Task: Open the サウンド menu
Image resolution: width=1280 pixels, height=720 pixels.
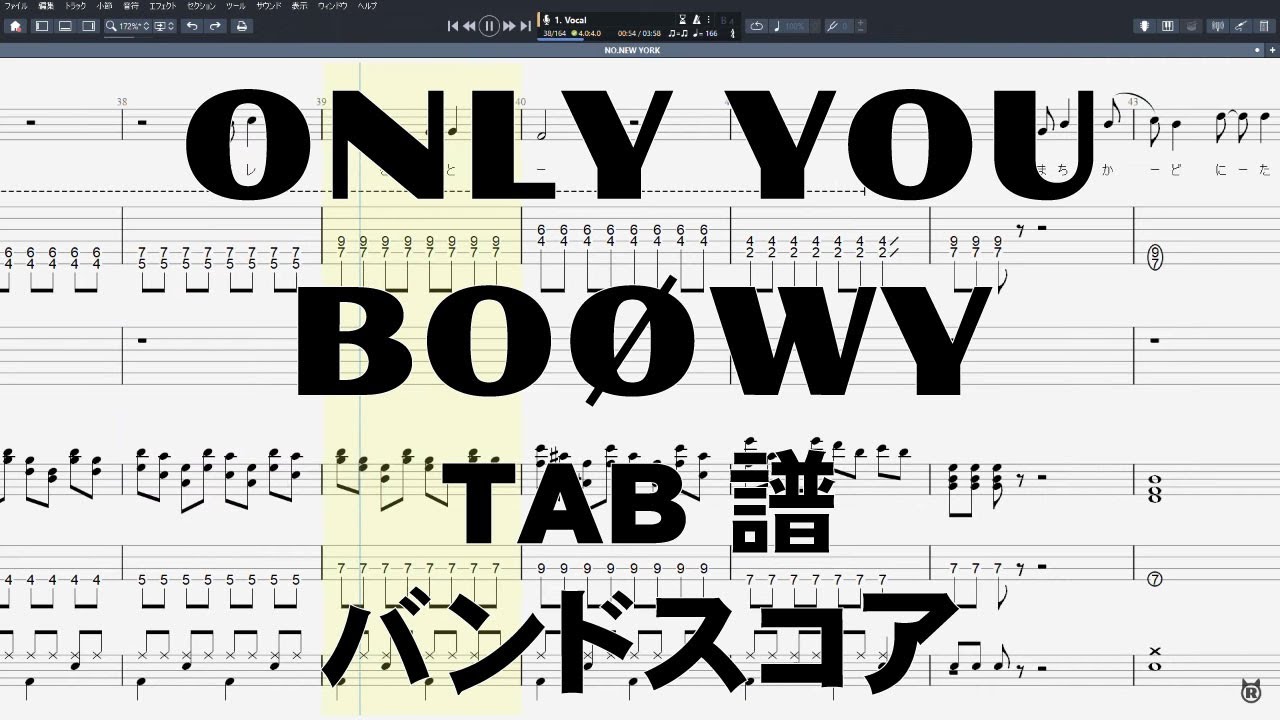Action: click(x=269, y=6)
